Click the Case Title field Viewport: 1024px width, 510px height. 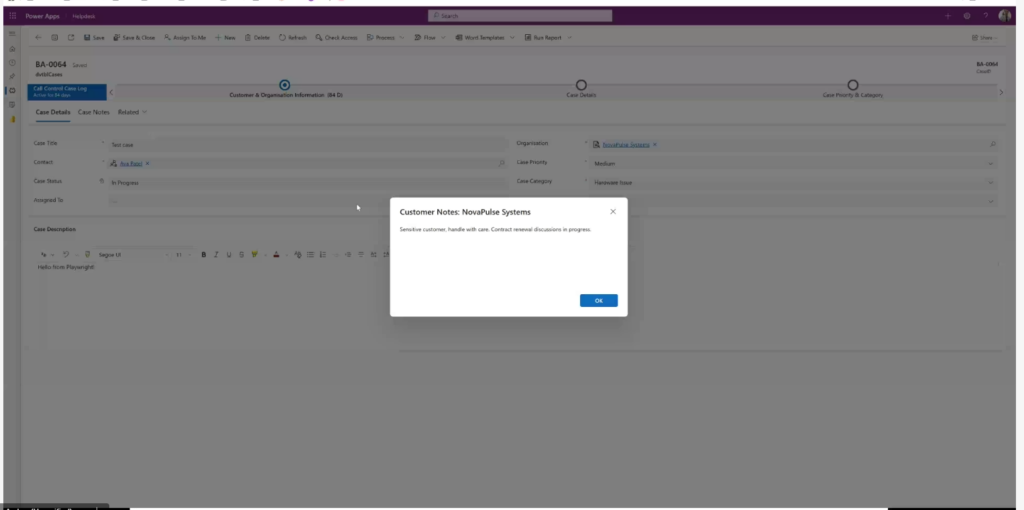[308, 144]
